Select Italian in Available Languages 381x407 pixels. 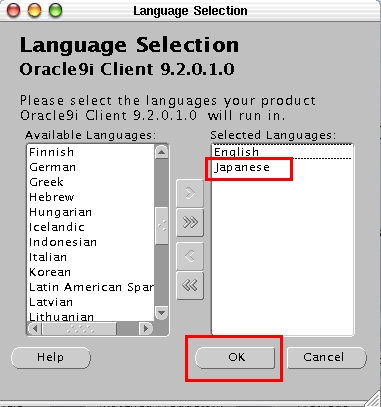[x=90, y=257]
